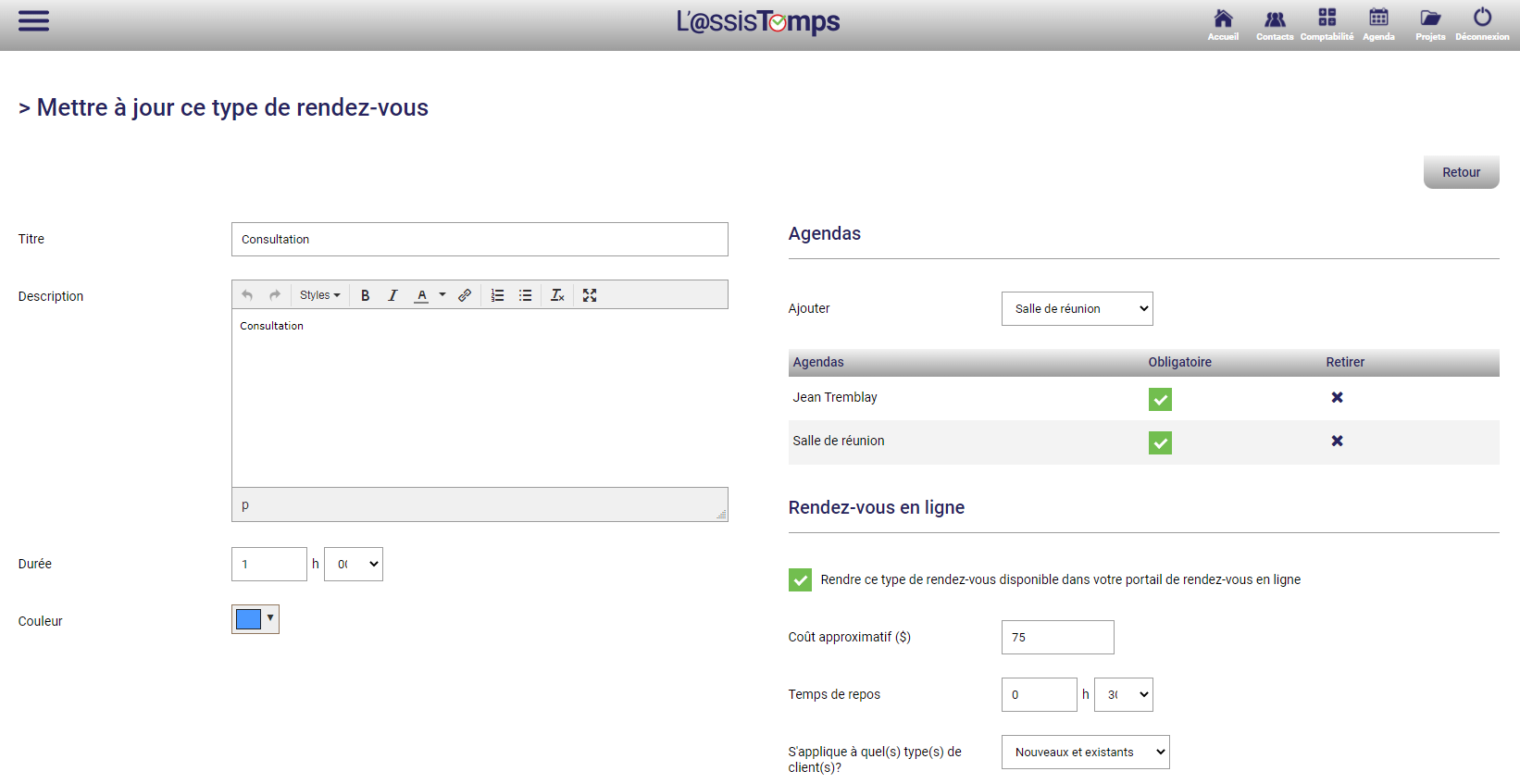Uncheck Obligatoire for Jean Tremblay
Screen dimensions: 1520x784
click(x=1160, y=399)
